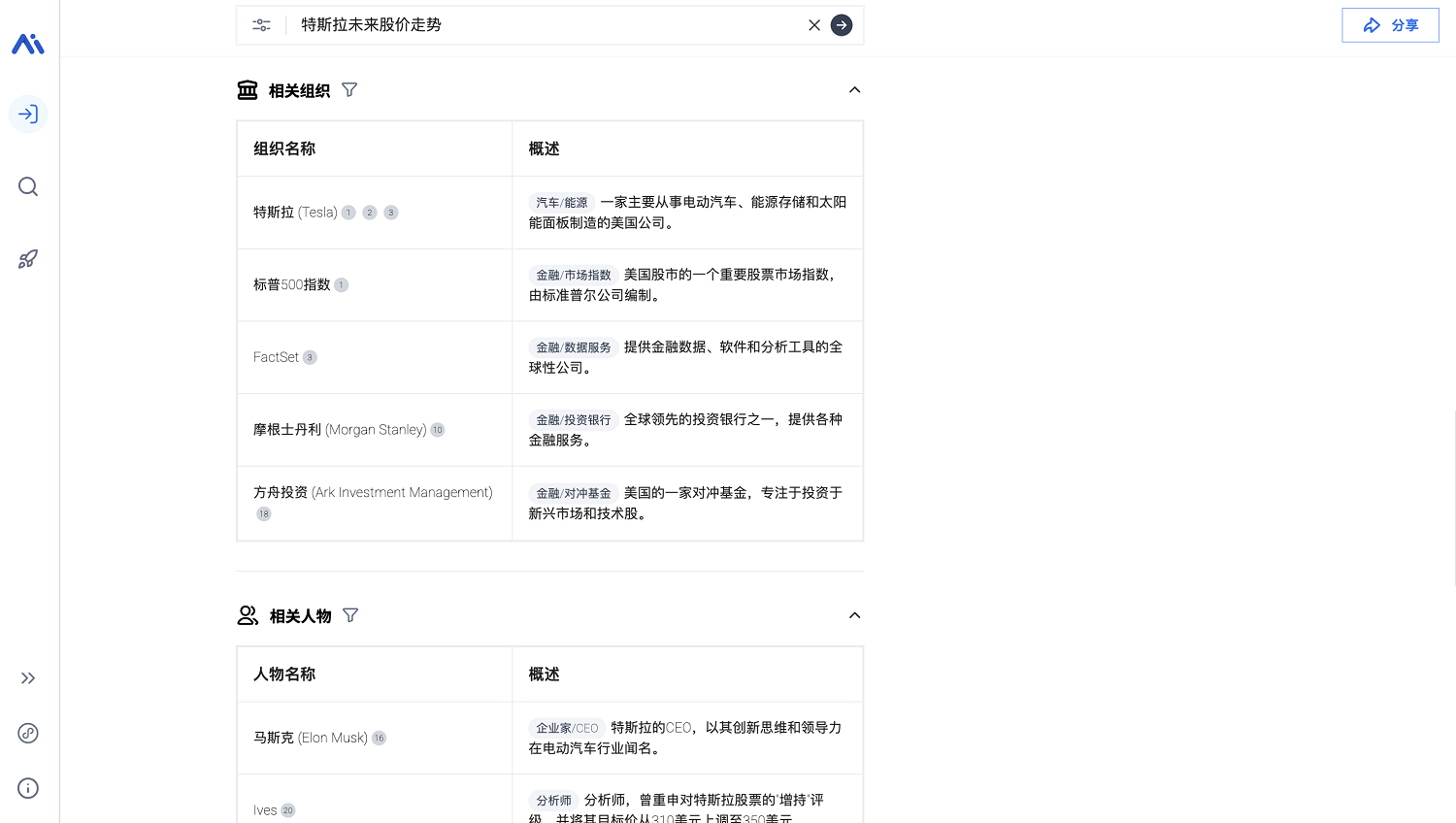Select the 特斯拉 (Tesla) organization name

pyautogui.click(x=295, y=213)
